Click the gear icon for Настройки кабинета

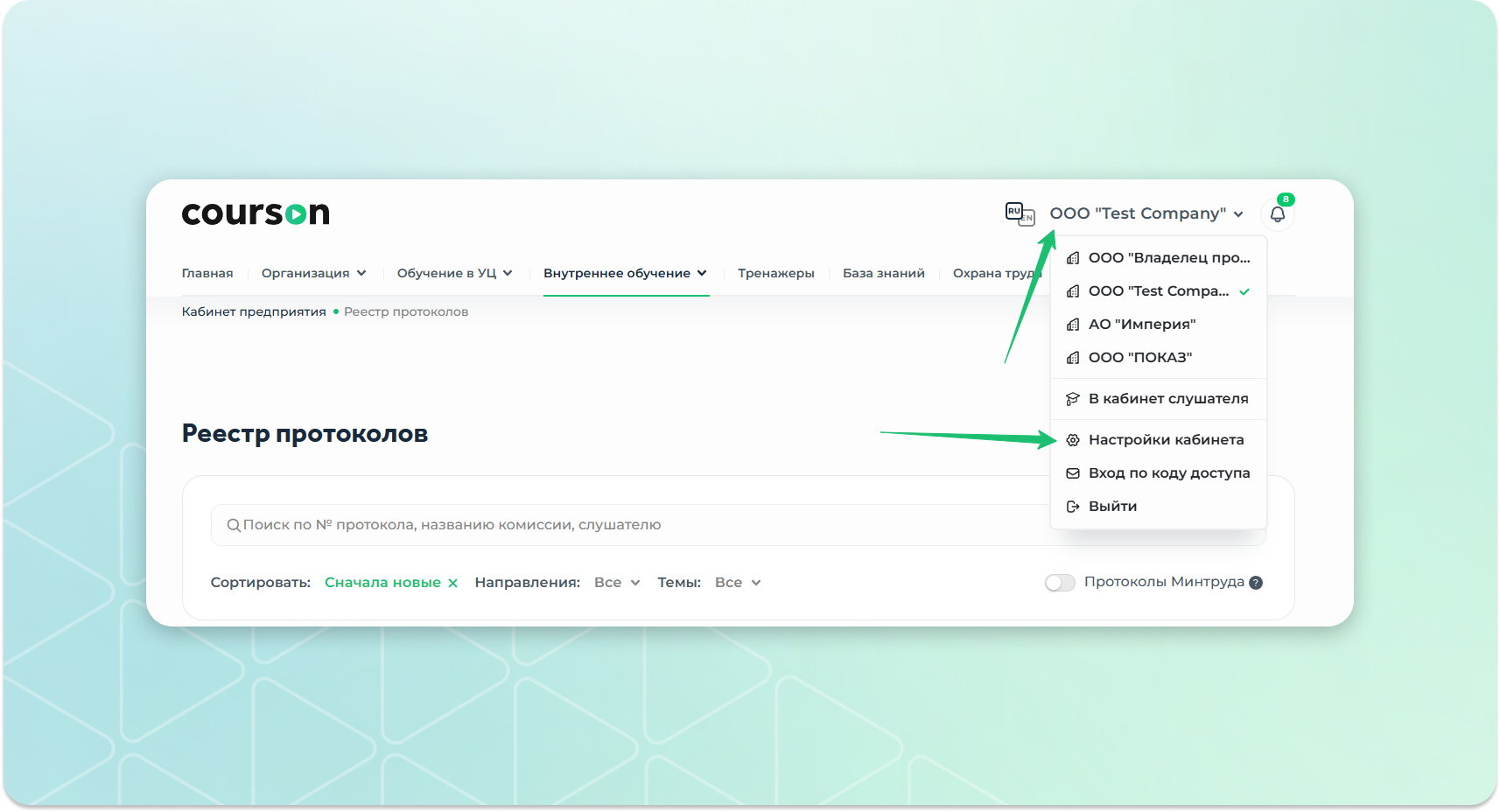[x=1073, y=440]
